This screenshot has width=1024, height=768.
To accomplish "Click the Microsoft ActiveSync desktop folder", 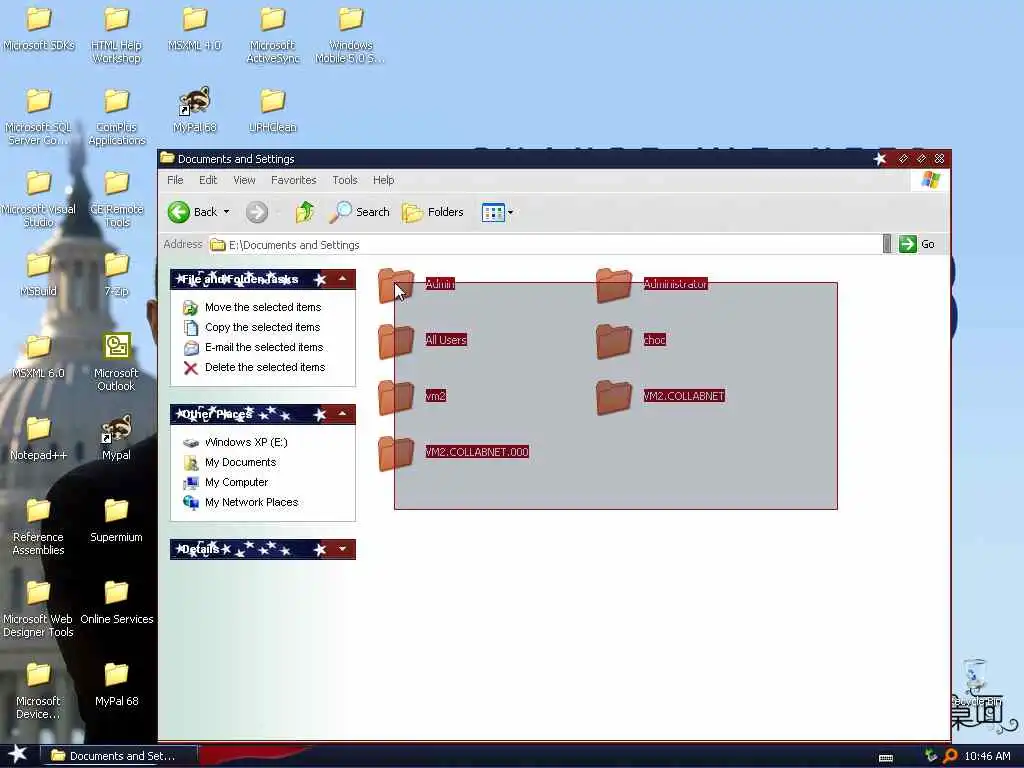I will click(273, 18).
